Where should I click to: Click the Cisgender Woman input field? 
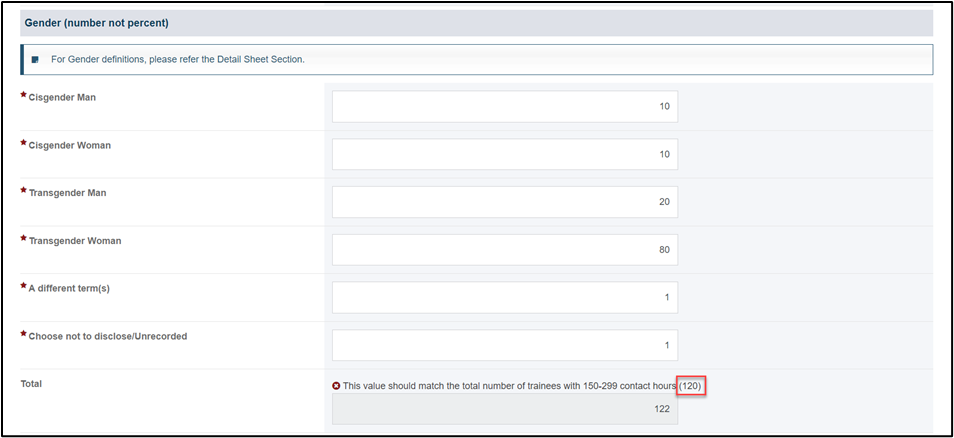[504, 154]
